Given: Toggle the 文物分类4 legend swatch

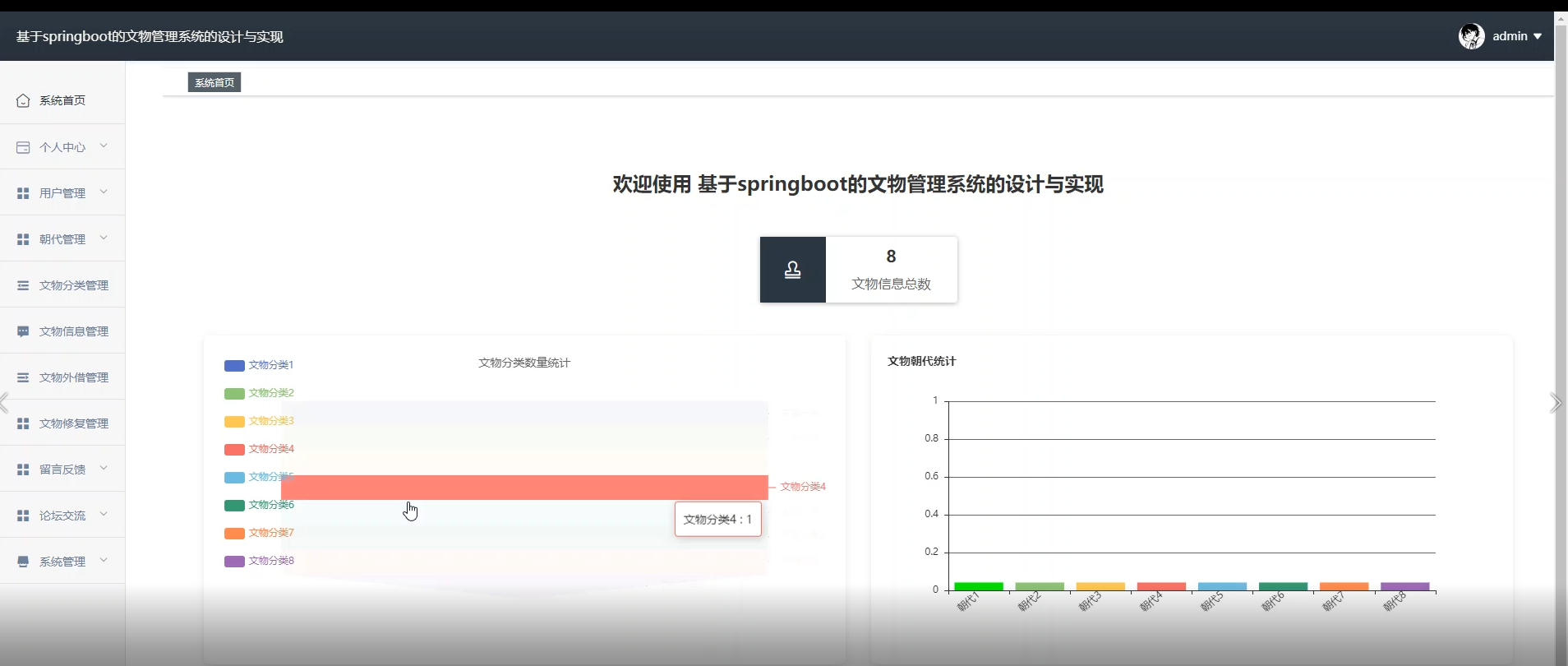Looking at the screenshot, I should pyautogui.click(x=234, y=449).
